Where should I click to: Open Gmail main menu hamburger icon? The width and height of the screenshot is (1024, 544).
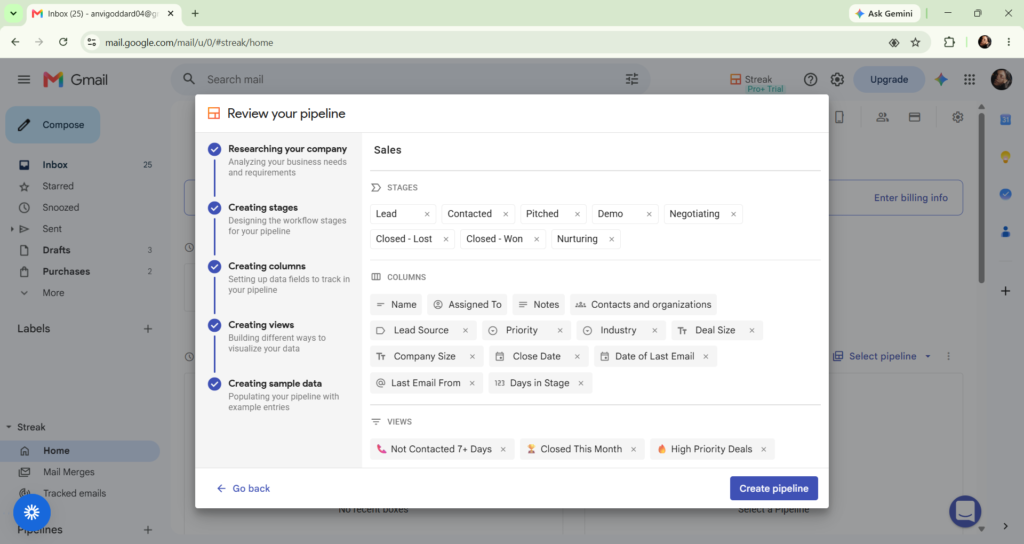tap(24, 80)
